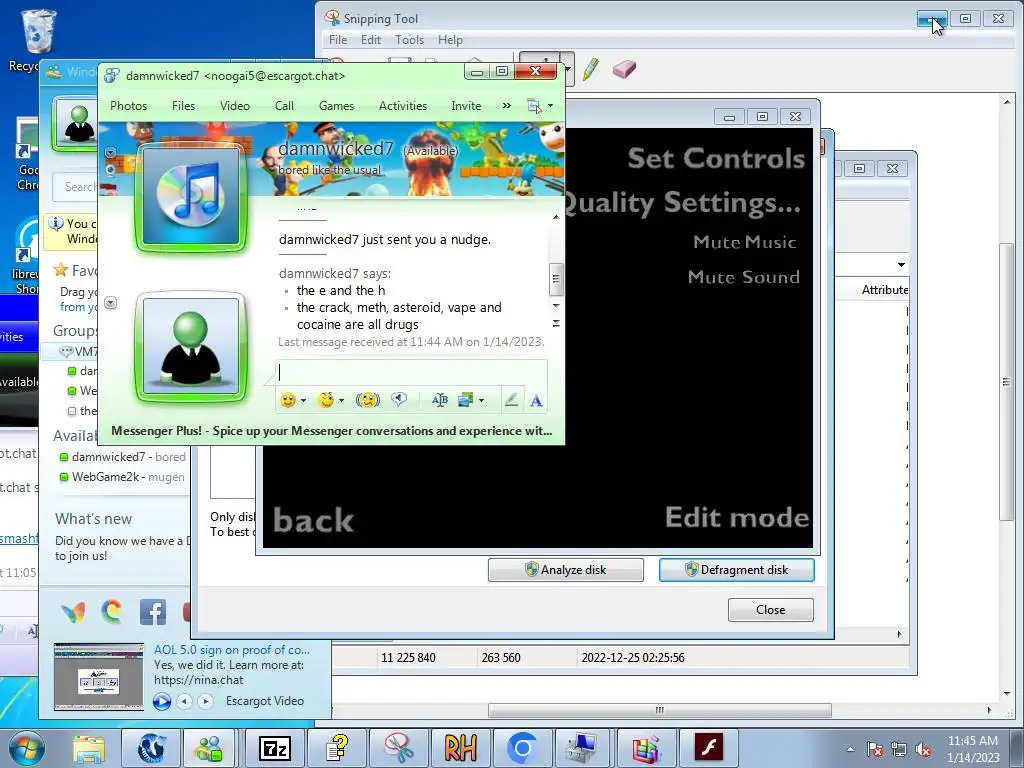Click the text format AB icon
The image size is (1024, 768).
coord(440,400)
